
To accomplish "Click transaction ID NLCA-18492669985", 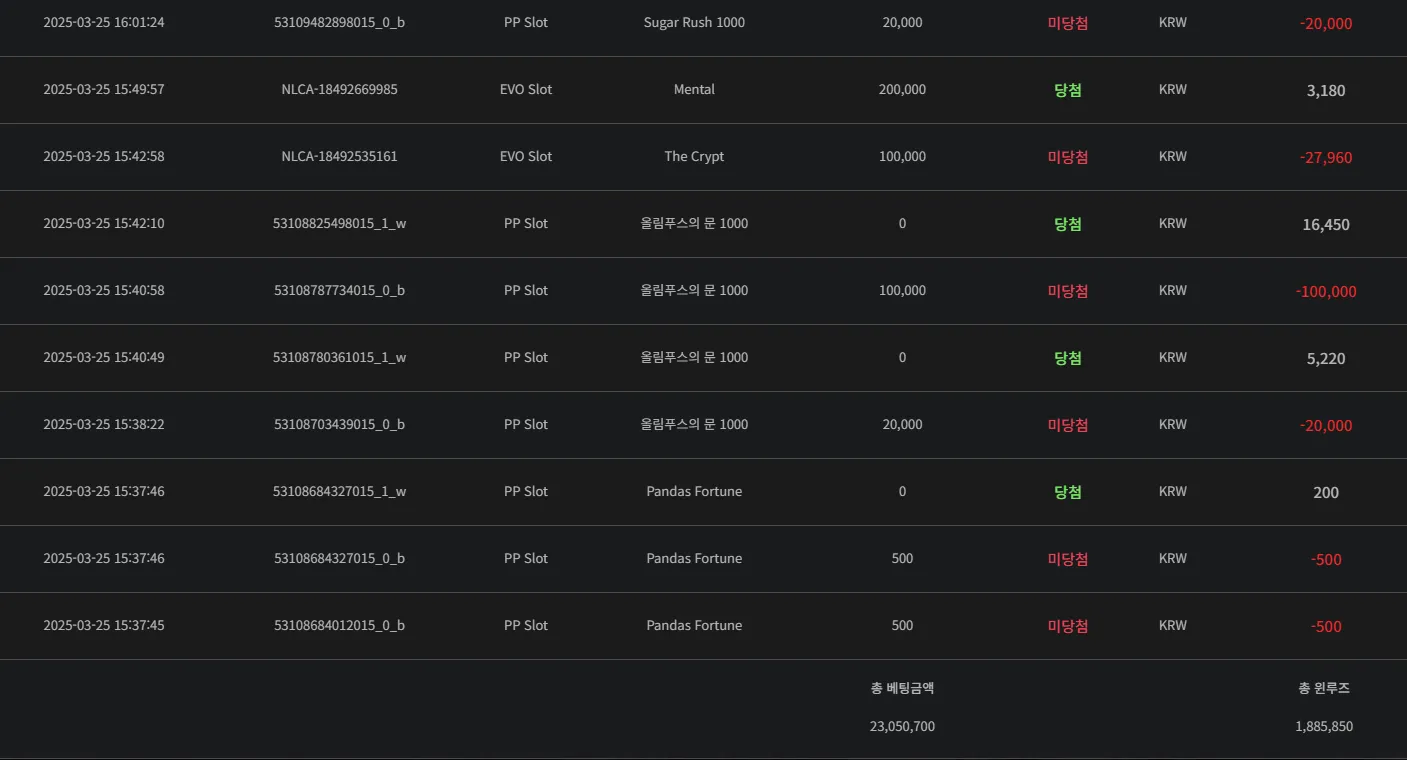I will click(339, 89).
